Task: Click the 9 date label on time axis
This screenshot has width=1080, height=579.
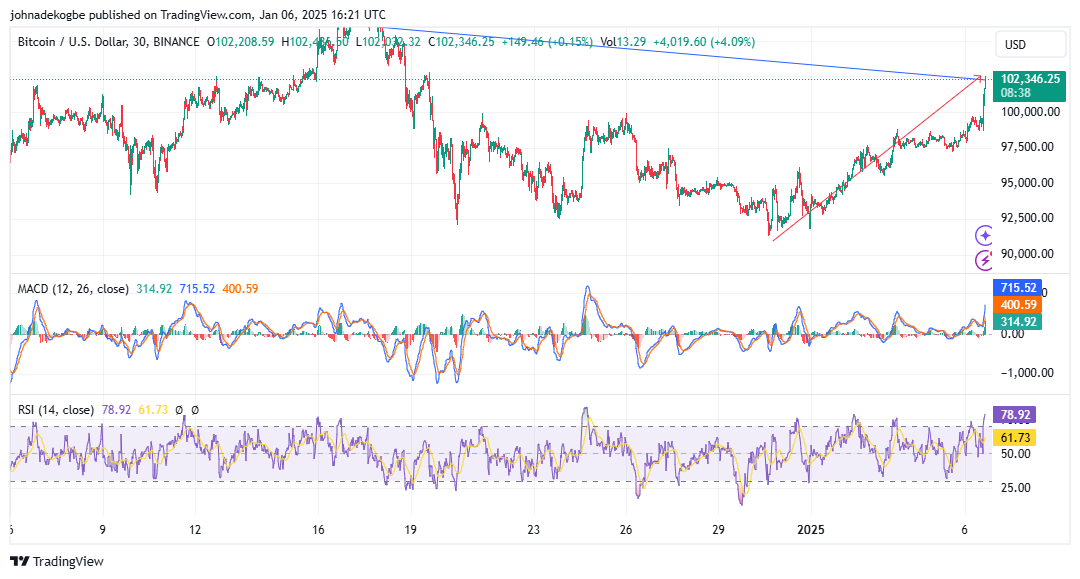Action: click(x=103, y=529)
